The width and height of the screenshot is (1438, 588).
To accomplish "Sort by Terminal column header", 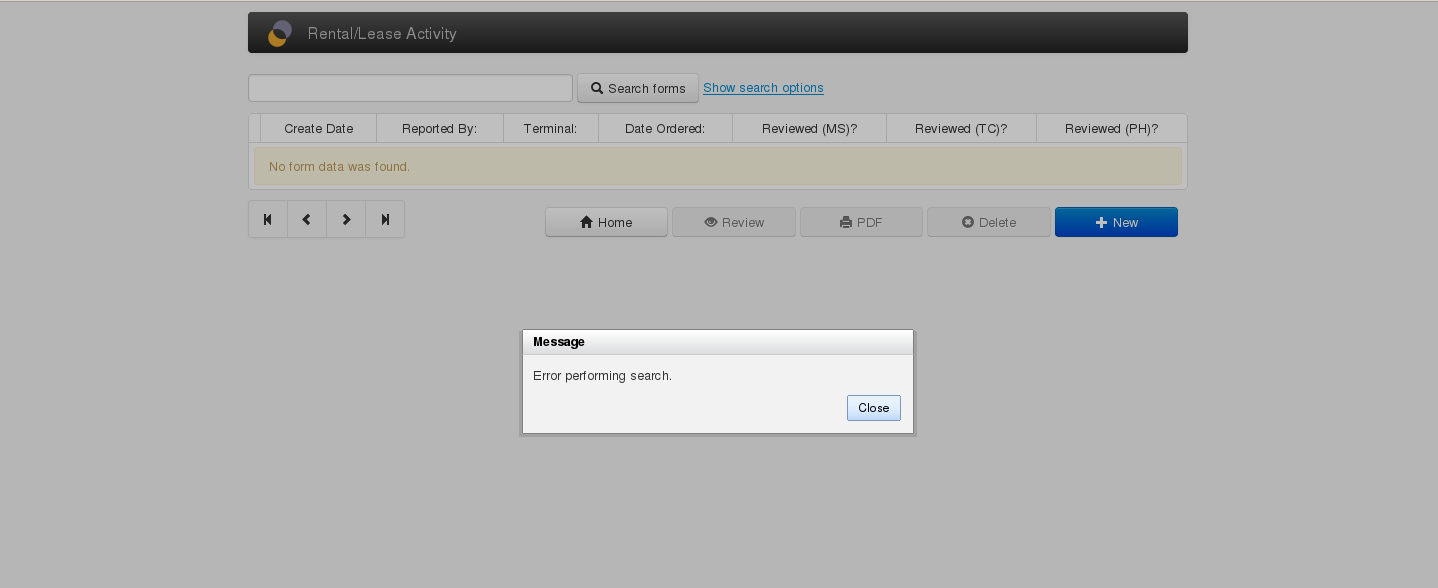I will coord(550,129).
